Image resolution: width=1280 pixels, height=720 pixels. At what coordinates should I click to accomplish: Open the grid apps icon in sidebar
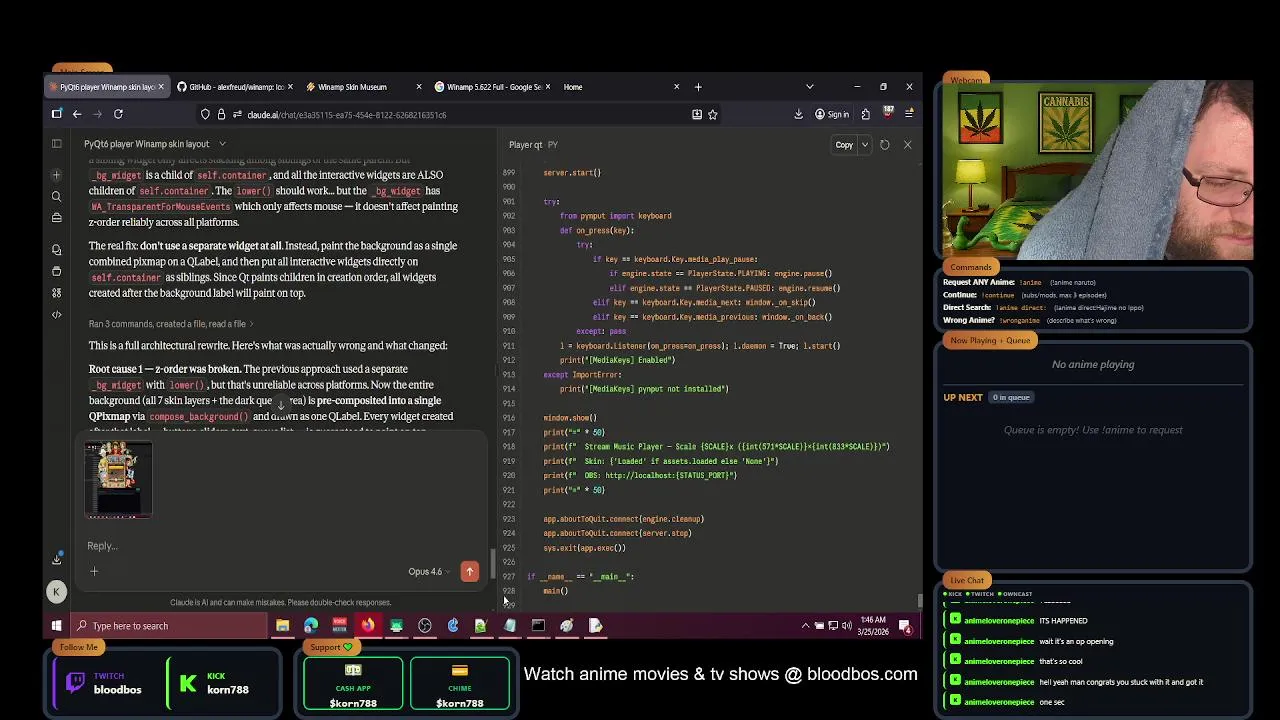57,293
